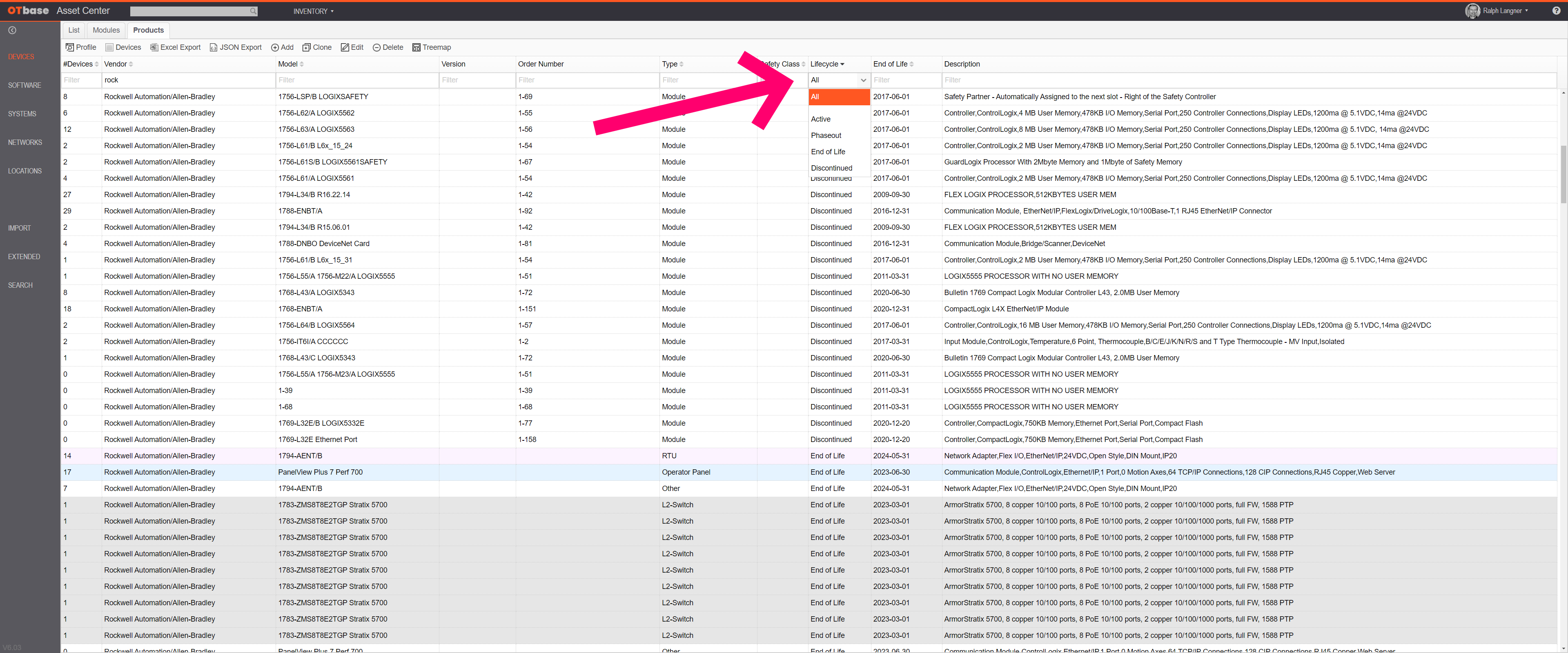
Task: Open the help question mark icon
Action: click(1556, 10)
